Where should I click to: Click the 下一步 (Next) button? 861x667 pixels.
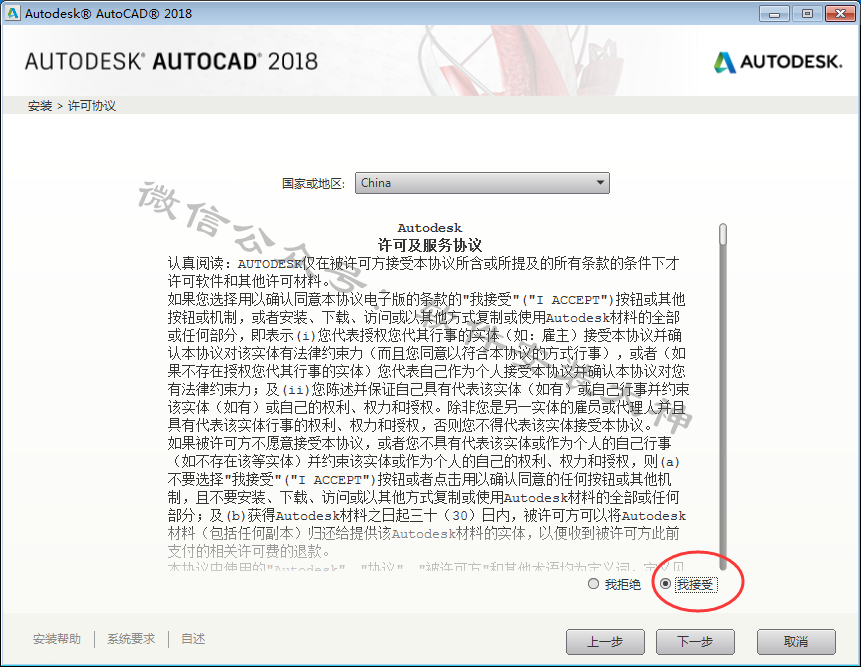coord(695,642)
